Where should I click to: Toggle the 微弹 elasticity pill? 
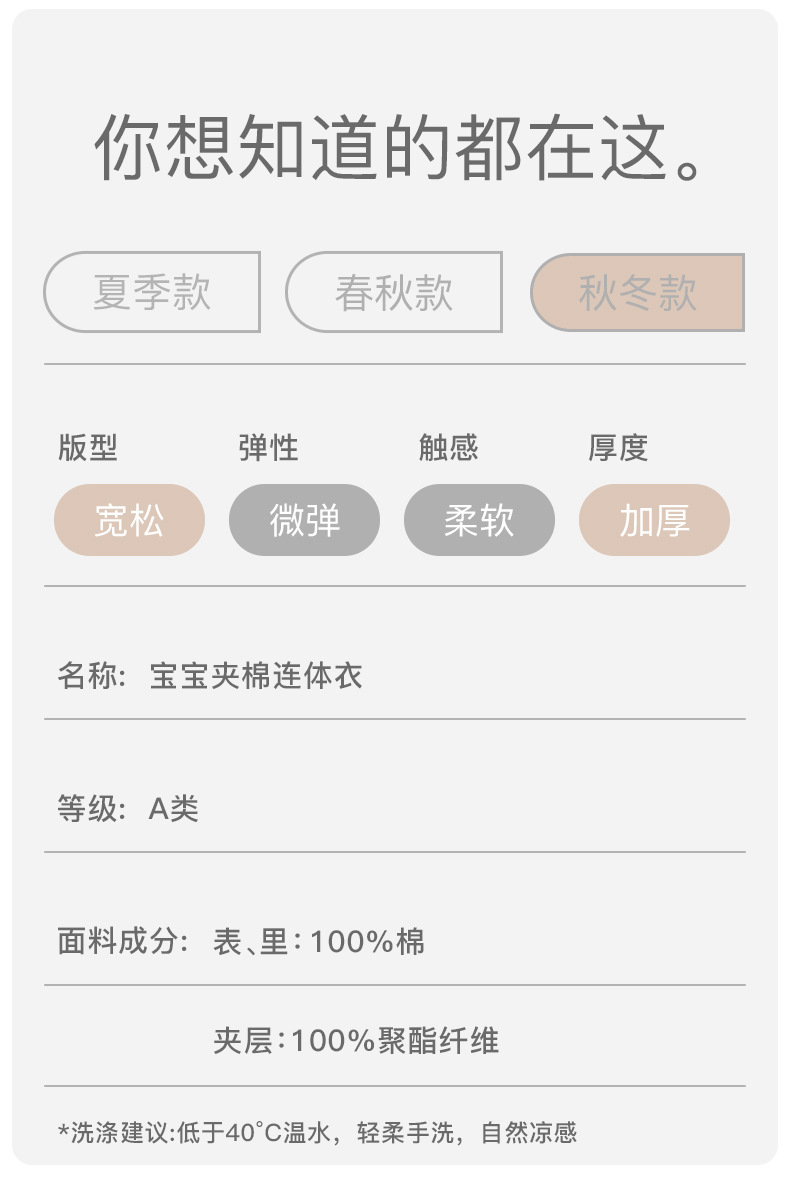(304, 520)
